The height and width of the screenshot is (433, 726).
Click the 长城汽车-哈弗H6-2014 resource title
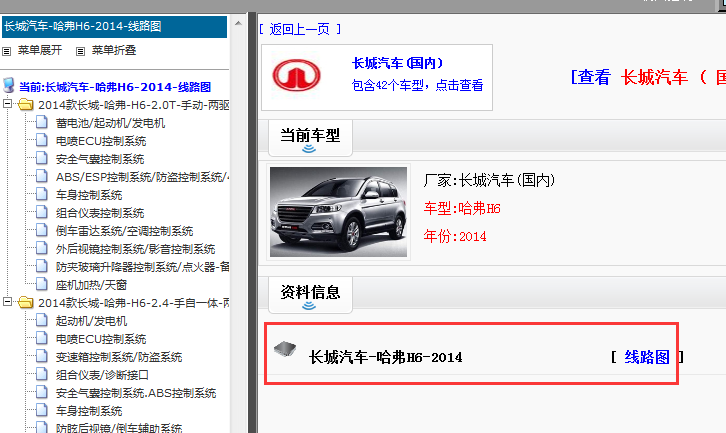pyautogui.click(x=385, y=358)
